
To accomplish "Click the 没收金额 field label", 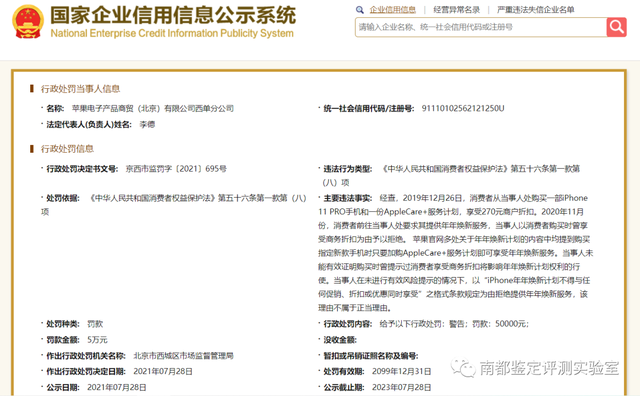I will tap(340, 340).
